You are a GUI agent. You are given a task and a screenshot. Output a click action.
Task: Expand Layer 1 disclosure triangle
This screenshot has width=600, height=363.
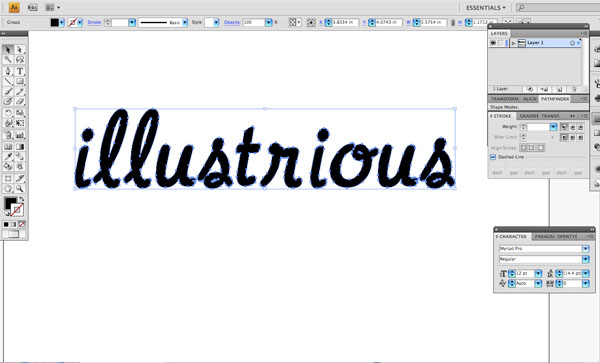(x=514, y=43)
